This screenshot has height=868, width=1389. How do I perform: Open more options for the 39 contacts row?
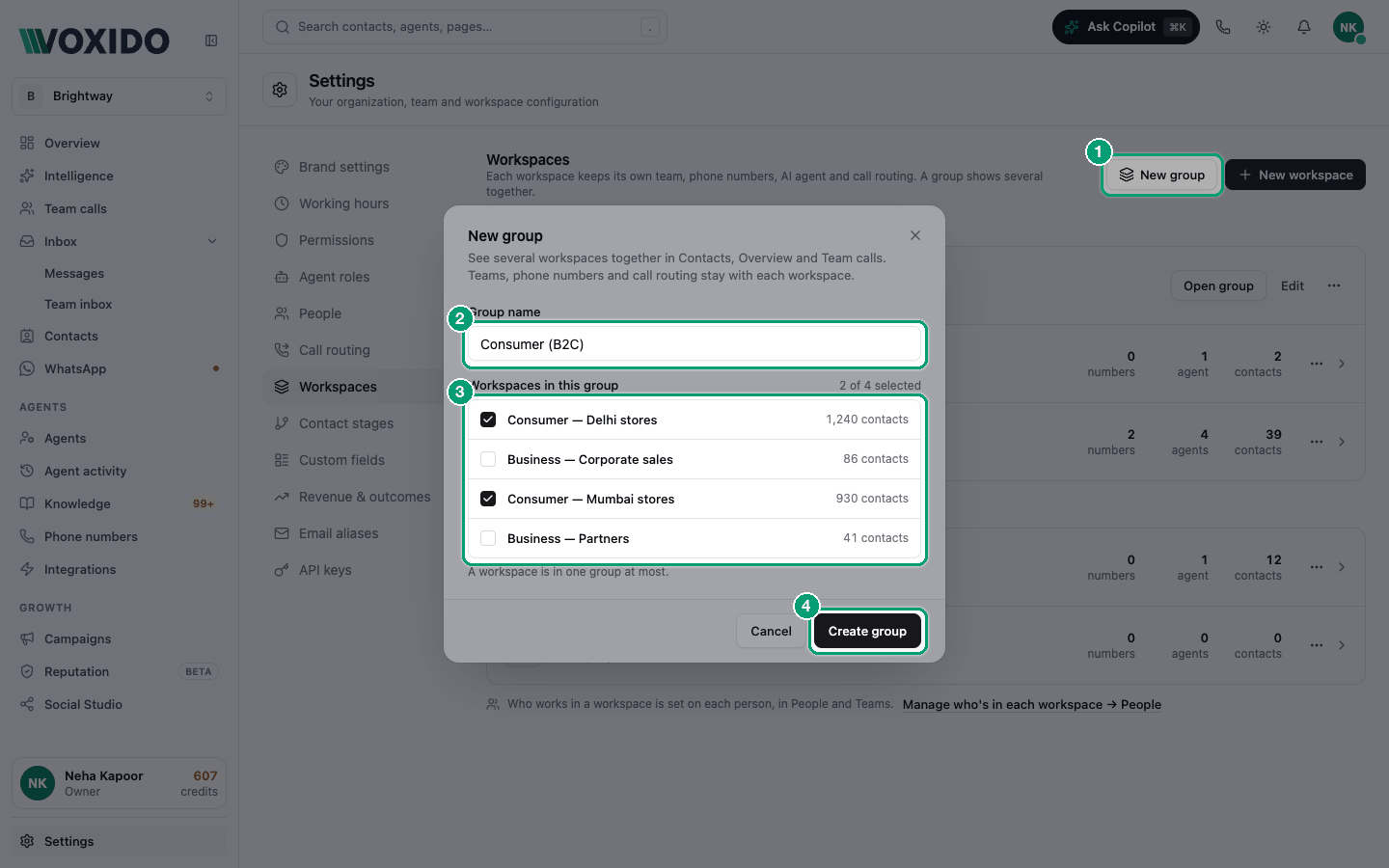pyautogui.click(x=1317, y=442)
